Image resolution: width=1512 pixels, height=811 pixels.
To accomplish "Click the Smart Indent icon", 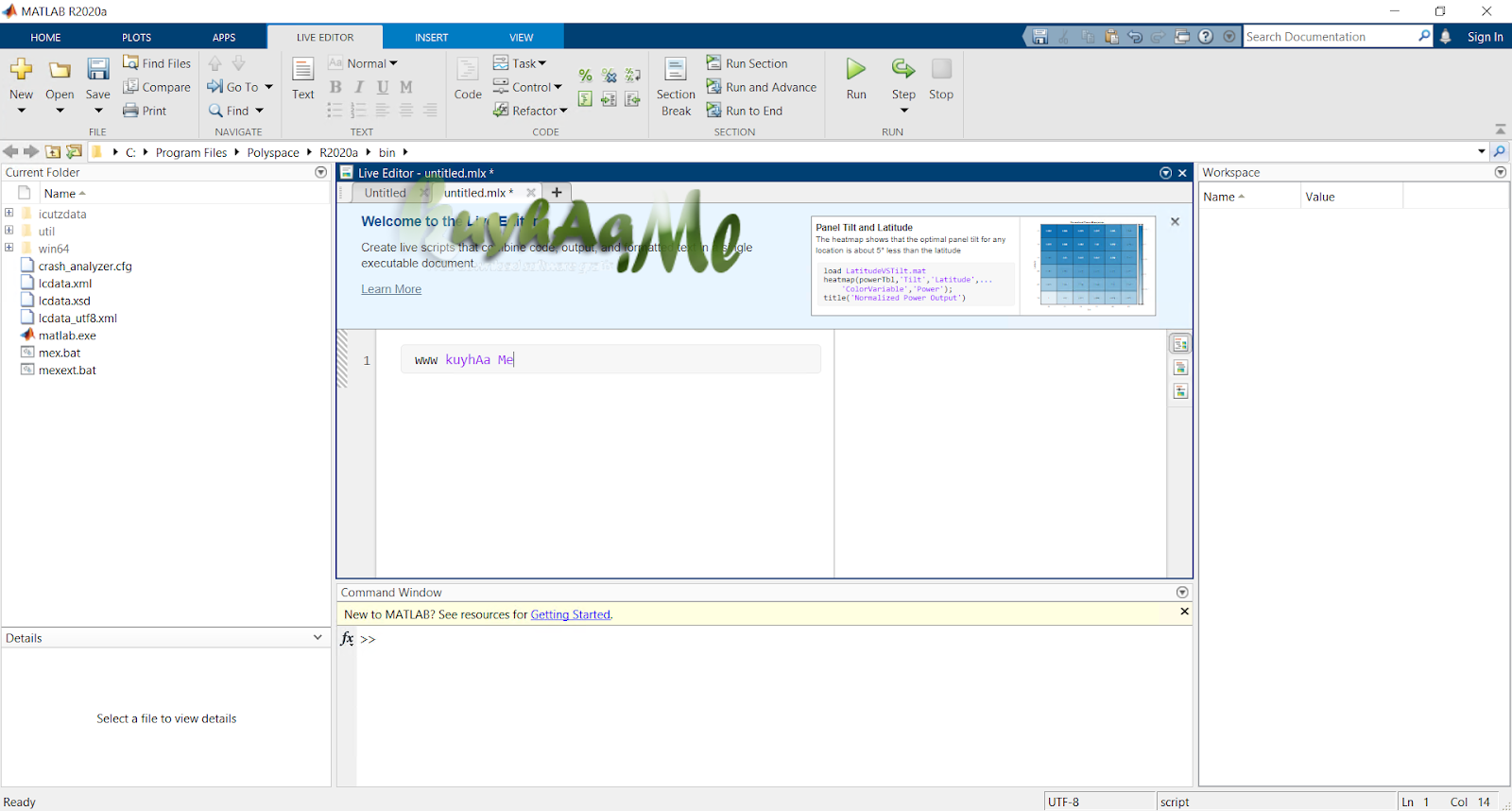I will 586,99.
